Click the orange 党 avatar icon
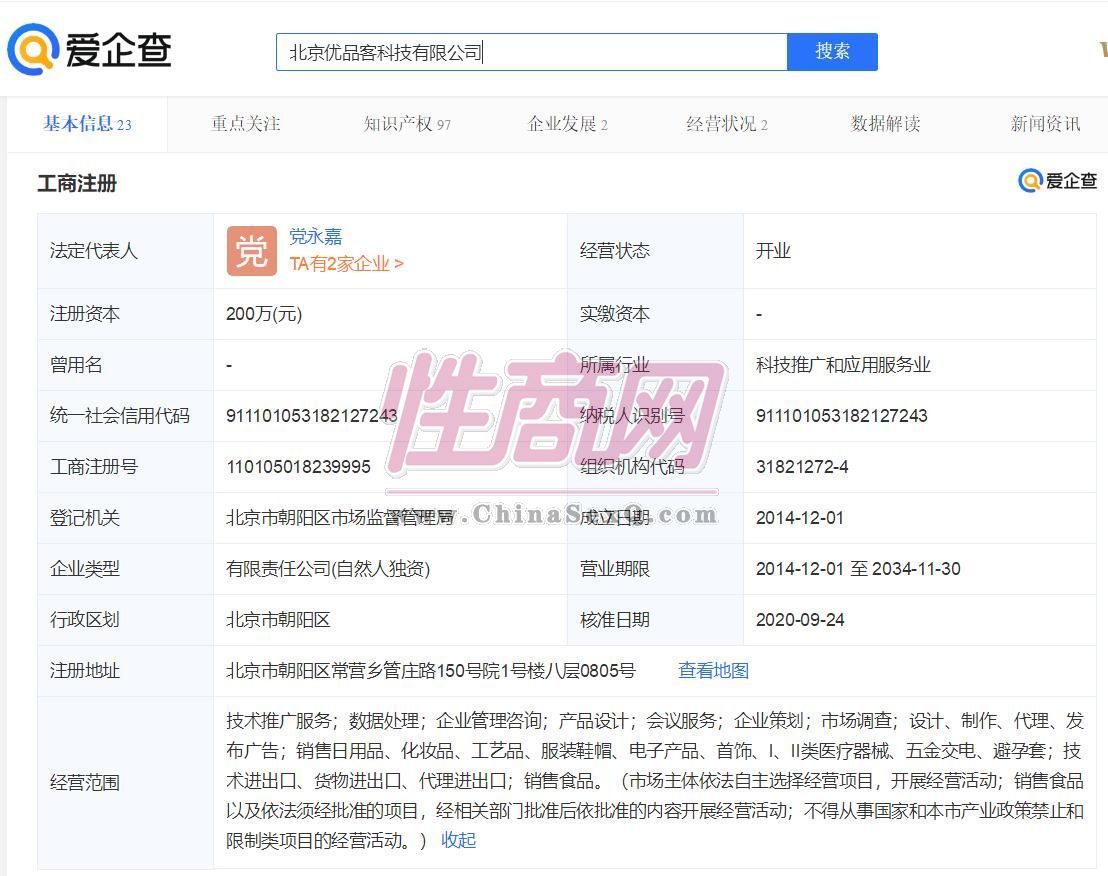This screenshot has height=876, width=1108. pyautogui.click(x=251, y=251)
